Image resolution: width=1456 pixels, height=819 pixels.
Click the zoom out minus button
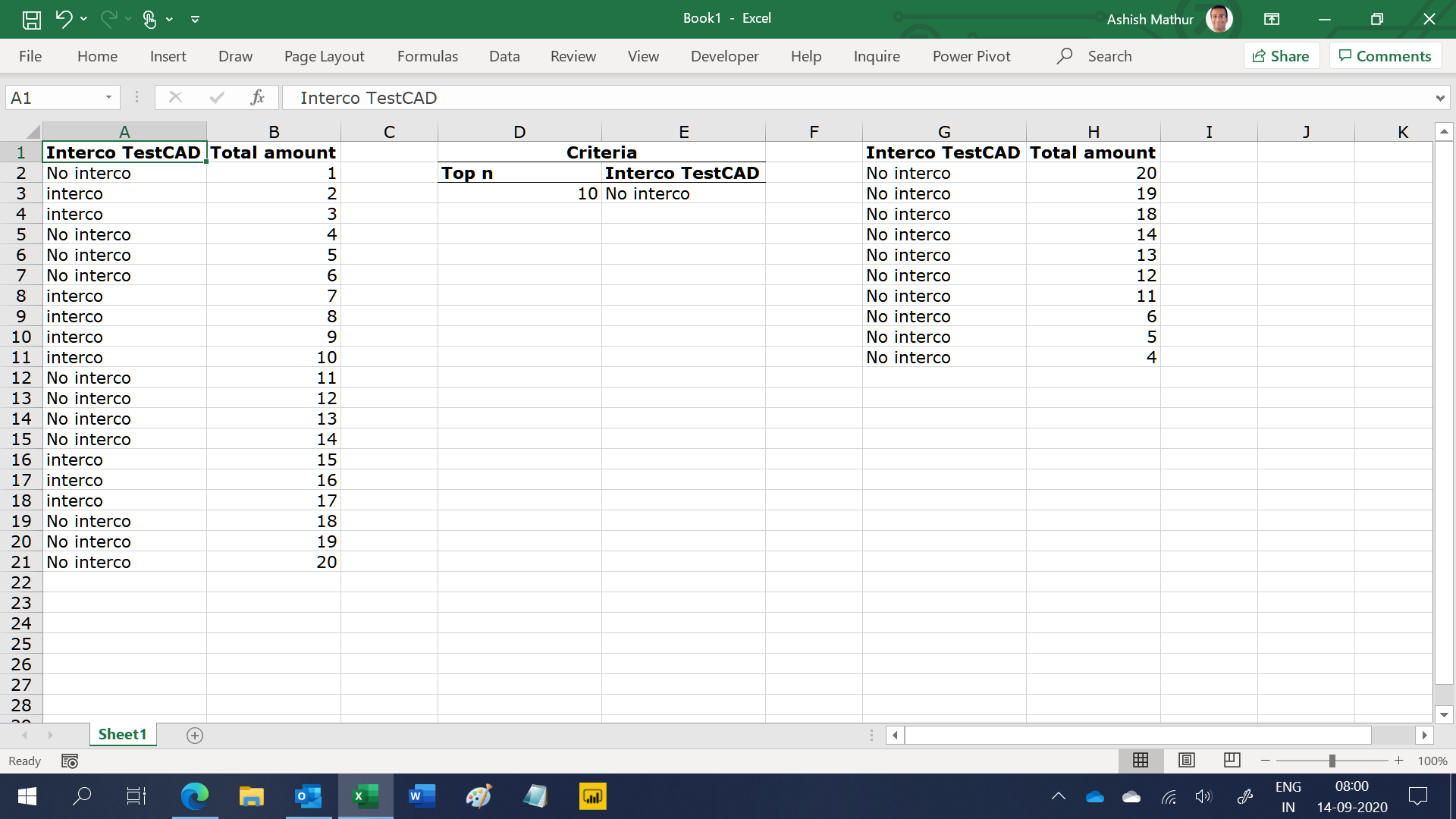point(1265,761)
